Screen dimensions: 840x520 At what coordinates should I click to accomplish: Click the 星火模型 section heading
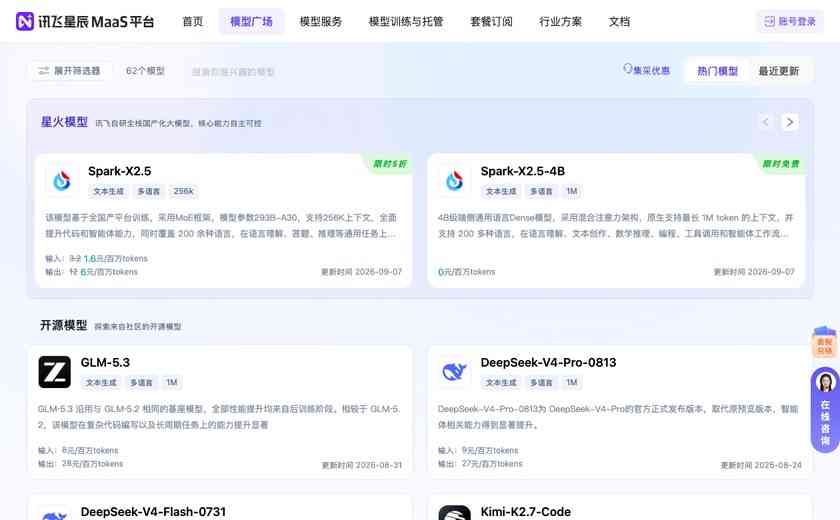click(x=64, y=122)
